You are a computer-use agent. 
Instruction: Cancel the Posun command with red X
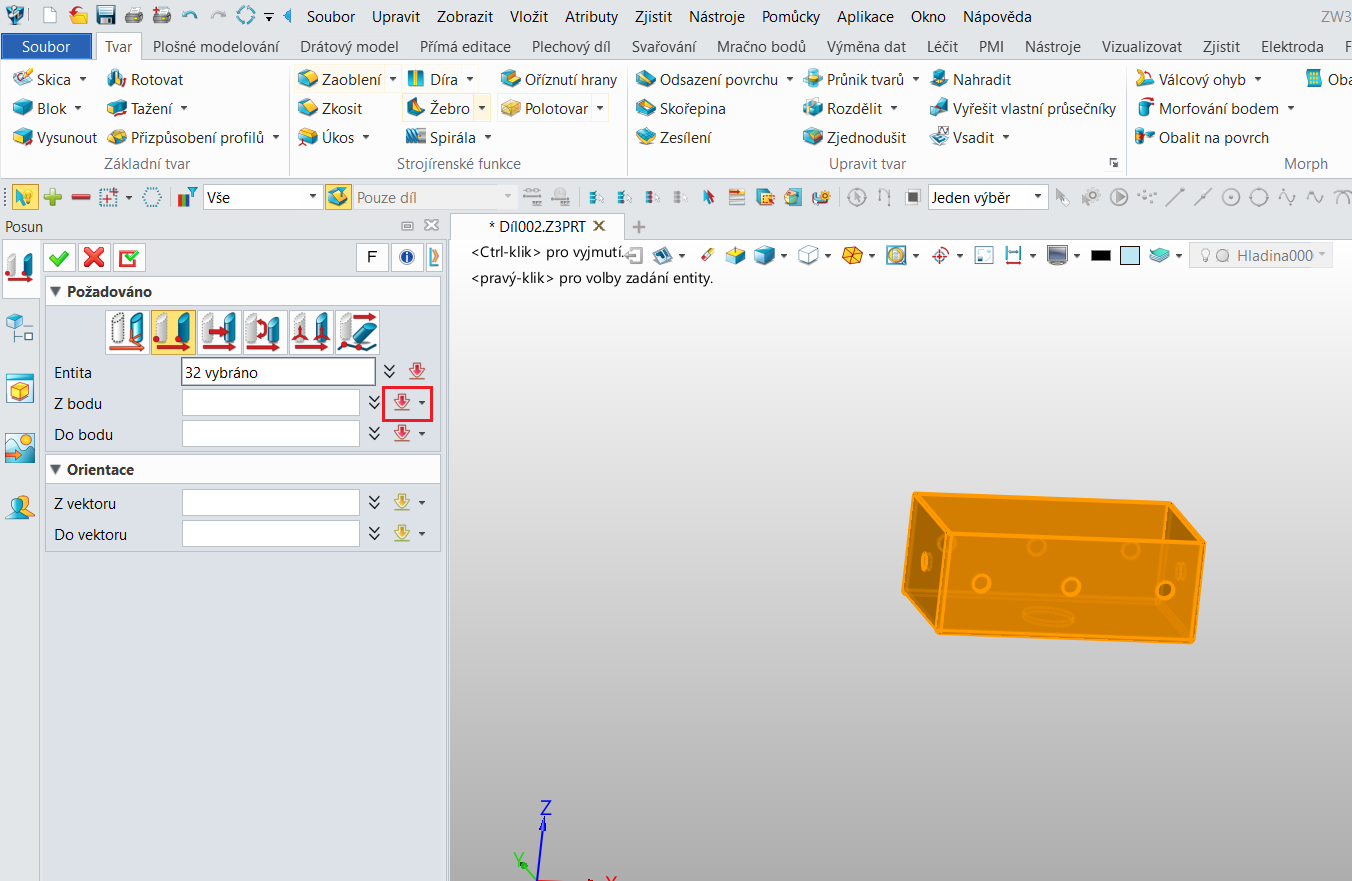(94, 258)
